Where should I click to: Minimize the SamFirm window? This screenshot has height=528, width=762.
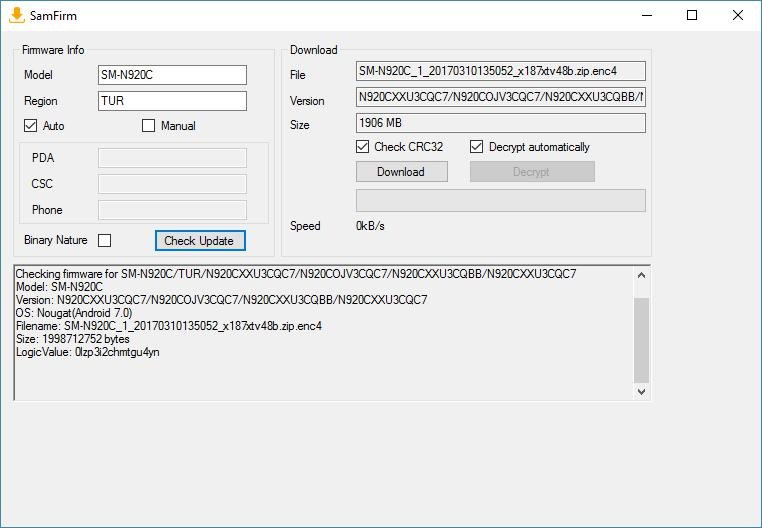click(x=647, y=15)
